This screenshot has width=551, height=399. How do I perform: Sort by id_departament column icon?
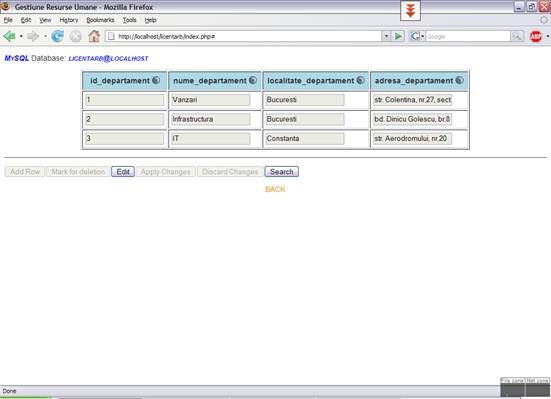[x=156, y=81]
